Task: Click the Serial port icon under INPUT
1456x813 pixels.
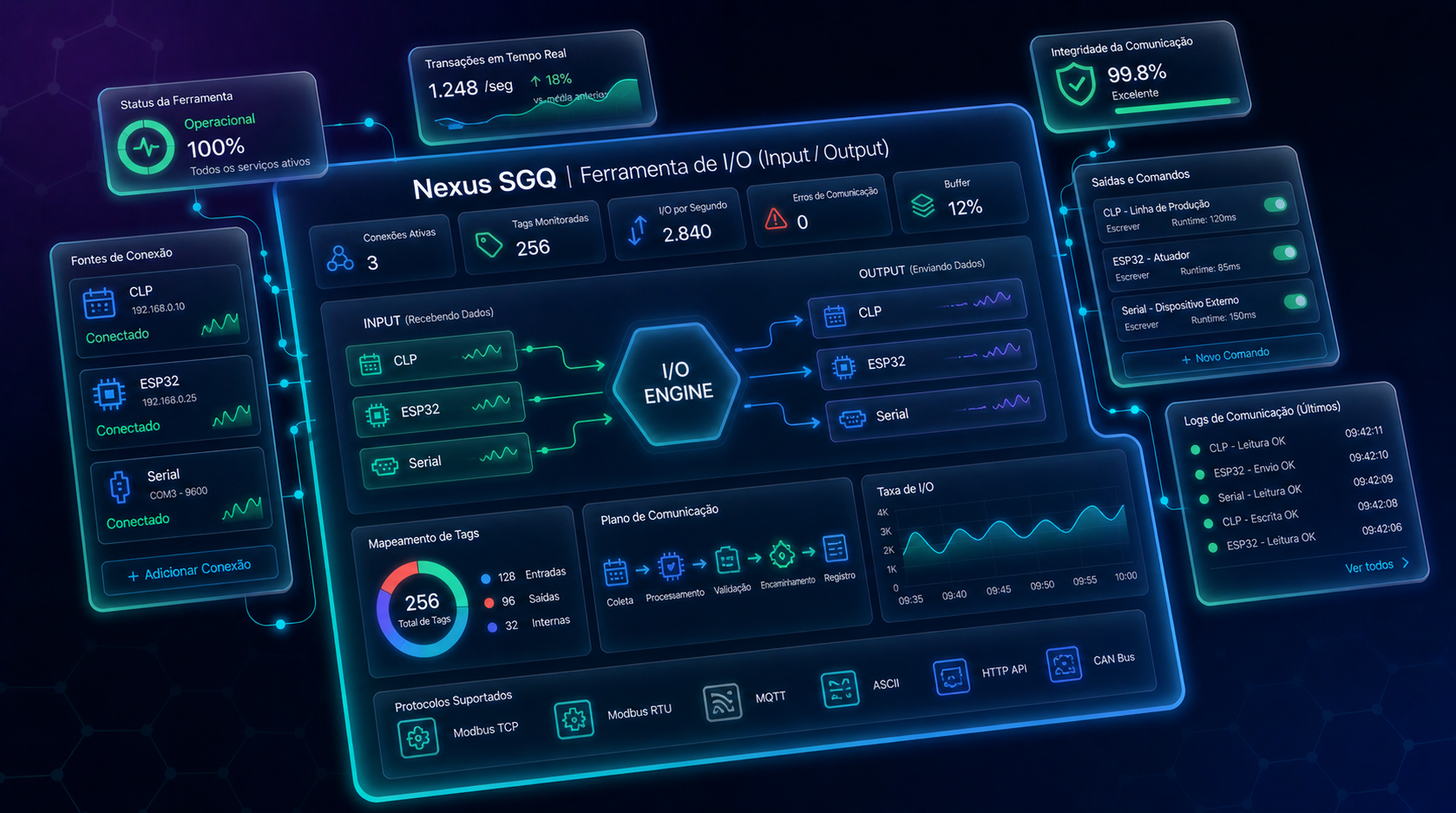Action: [384, 467]
